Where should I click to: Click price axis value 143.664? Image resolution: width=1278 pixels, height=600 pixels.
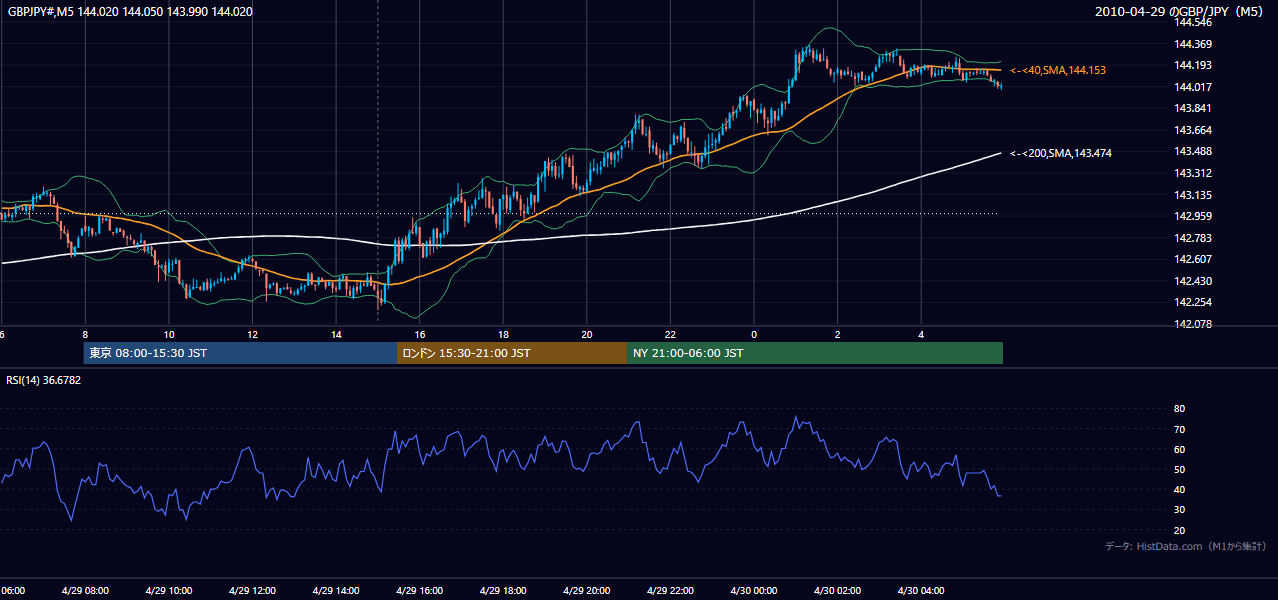tap(1193, 130)
